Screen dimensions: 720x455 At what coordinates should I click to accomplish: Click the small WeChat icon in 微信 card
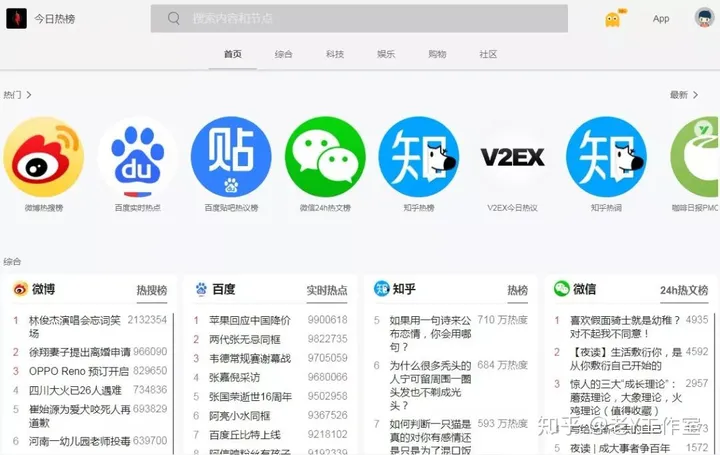562,289
